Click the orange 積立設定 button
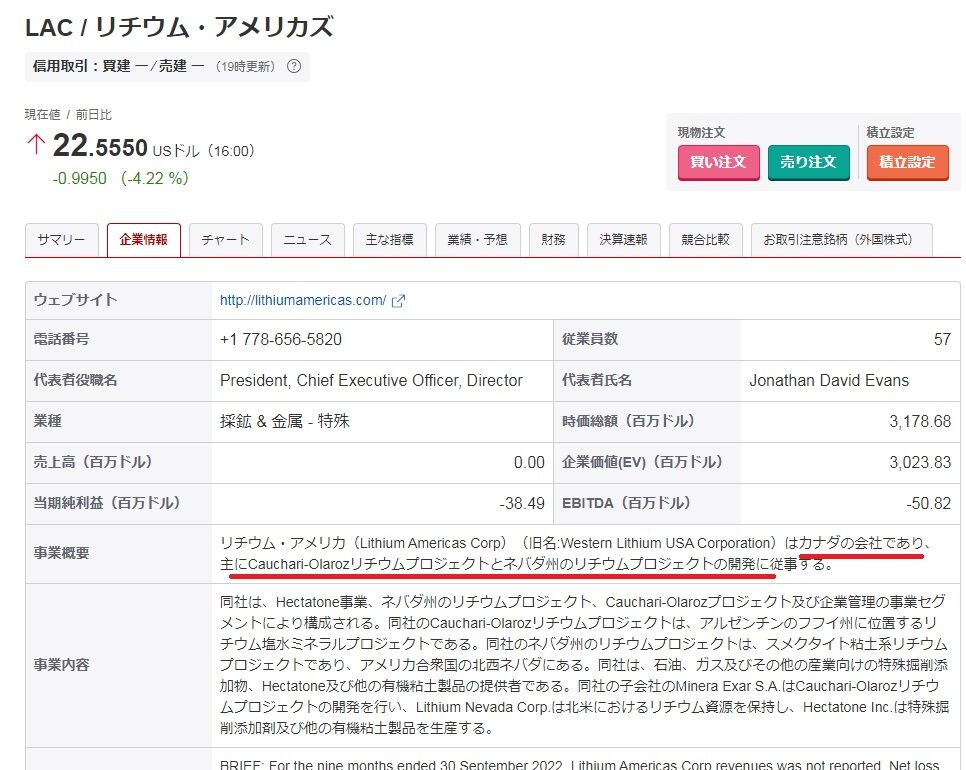 coord(907,163)
